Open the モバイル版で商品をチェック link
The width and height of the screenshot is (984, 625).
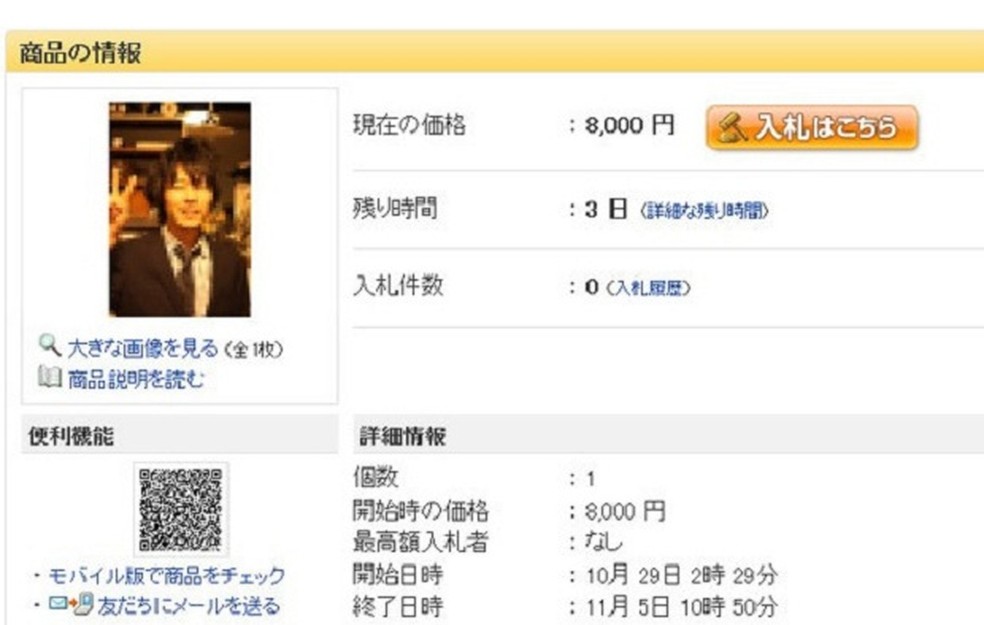167,575
